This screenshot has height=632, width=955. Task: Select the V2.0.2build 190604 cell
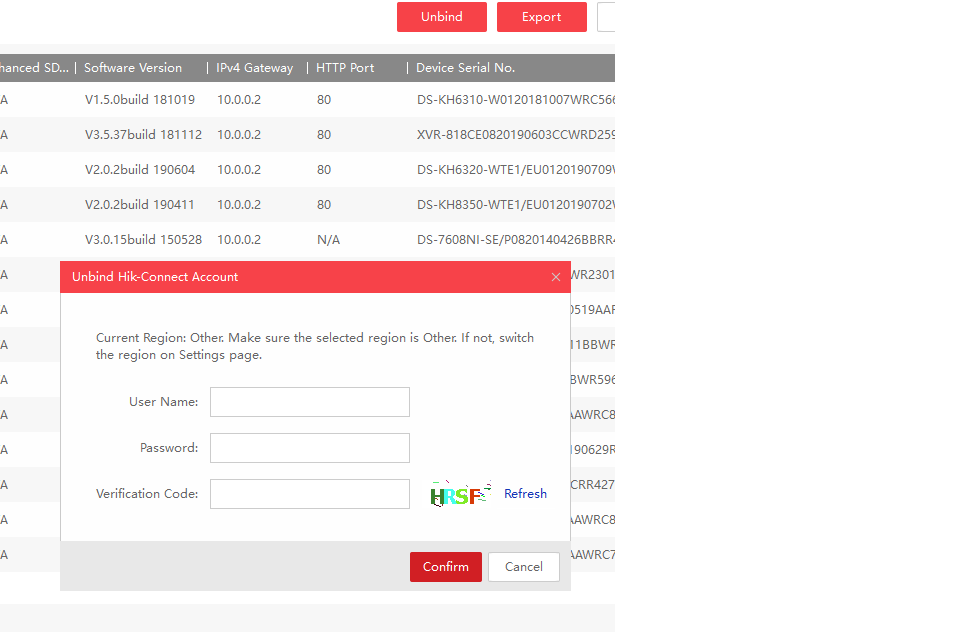(x=139, y=170)
